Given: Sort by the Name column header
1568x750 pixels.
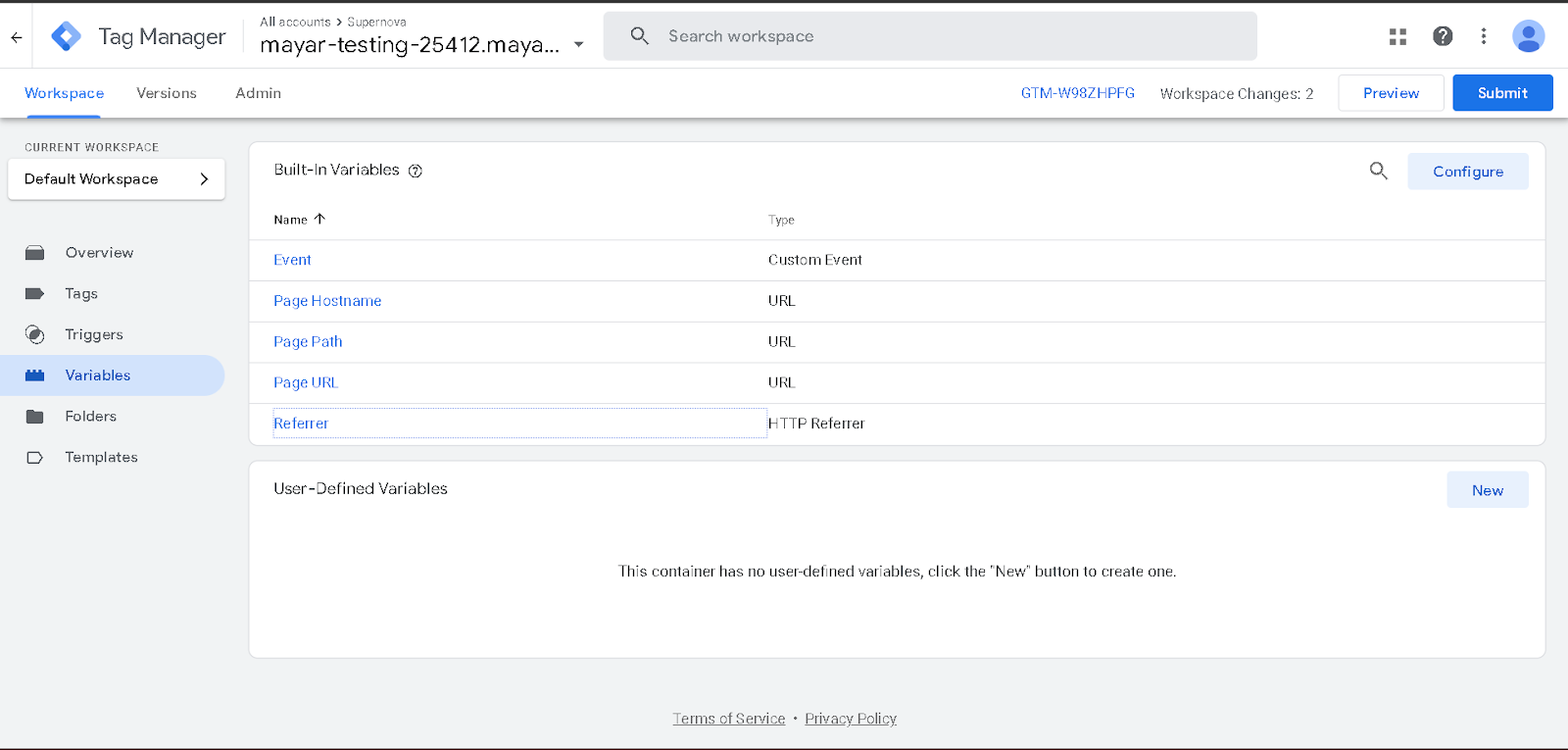Looking at the screenshot, I should coord(290,220).
